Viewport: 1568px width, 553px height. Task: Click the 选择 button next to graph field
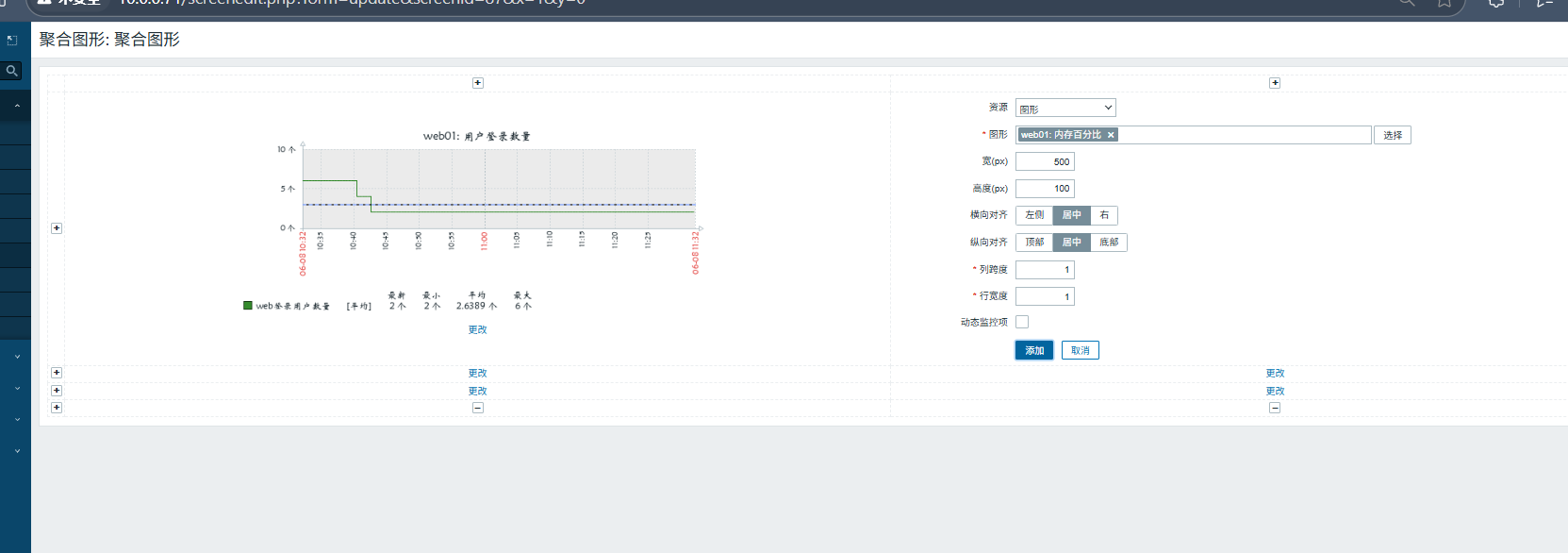[x=1393, y=135]
